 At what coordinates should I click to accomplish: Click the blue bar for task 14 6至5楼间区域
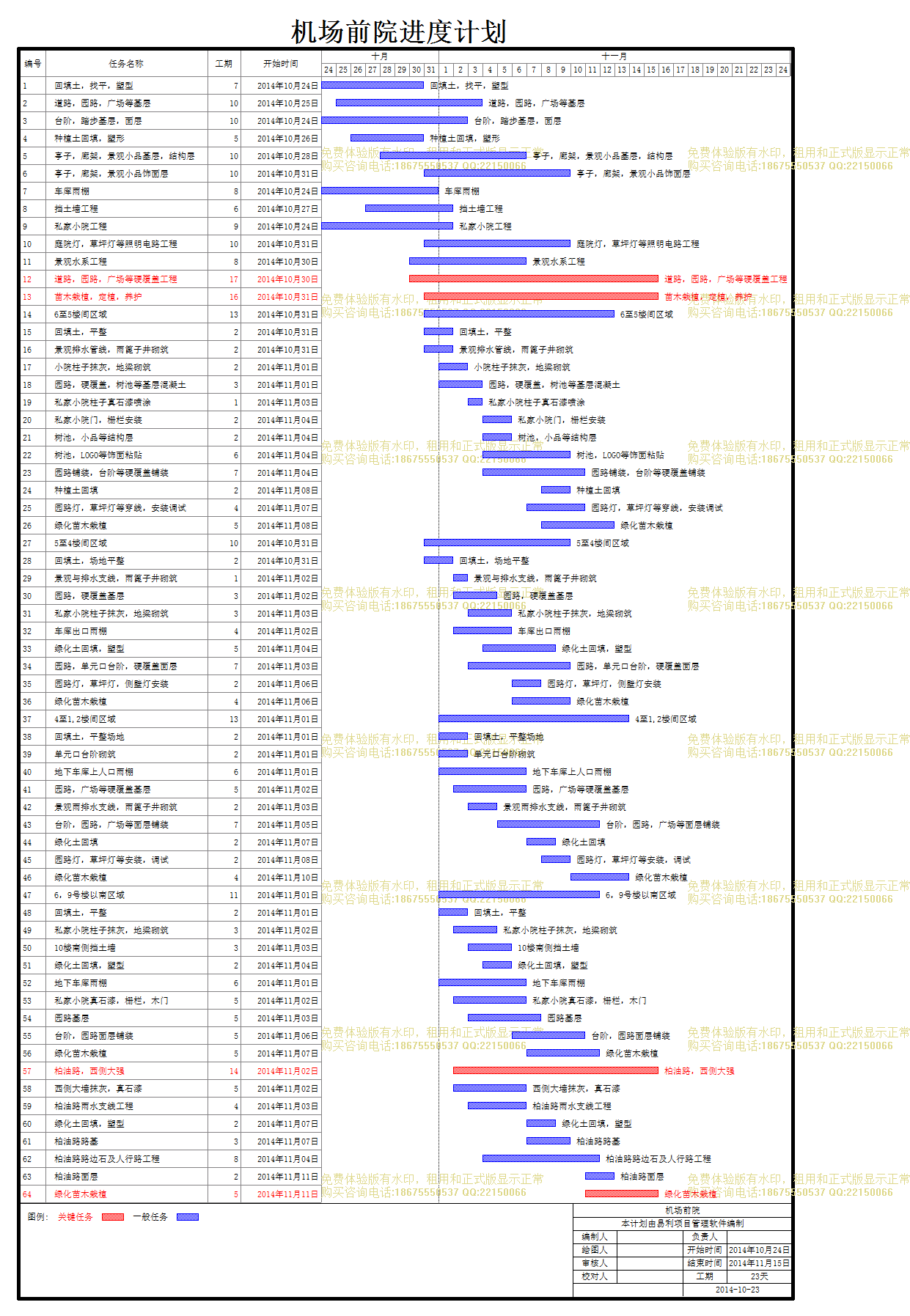pyautogui.click(x=519, y=314)
